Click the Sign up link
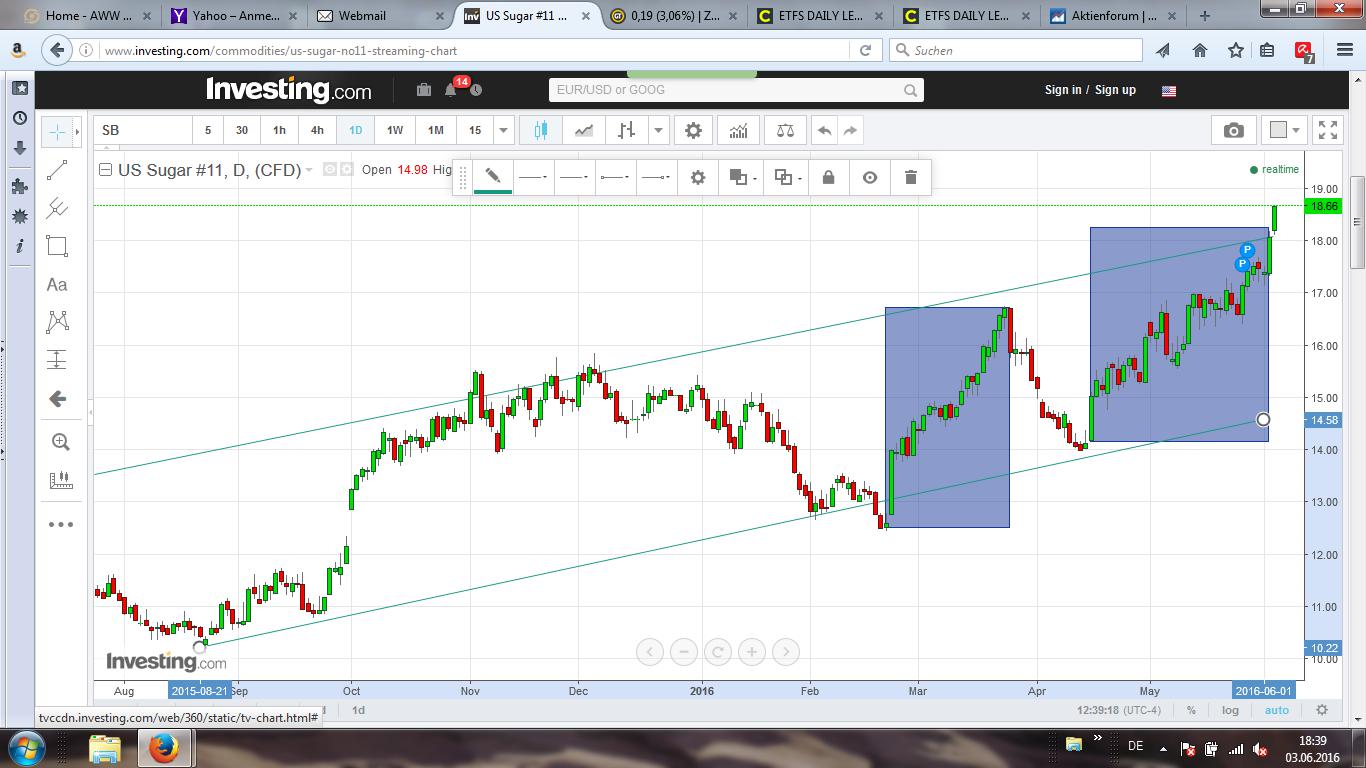Viewport: 1366px width, 768px height. pyautogui.click(x=1115, y=90)
